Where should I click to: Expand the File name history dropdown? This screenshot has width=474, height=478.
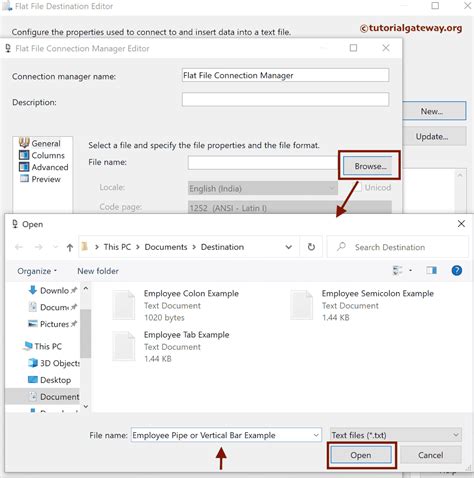[x=316, y=435]
